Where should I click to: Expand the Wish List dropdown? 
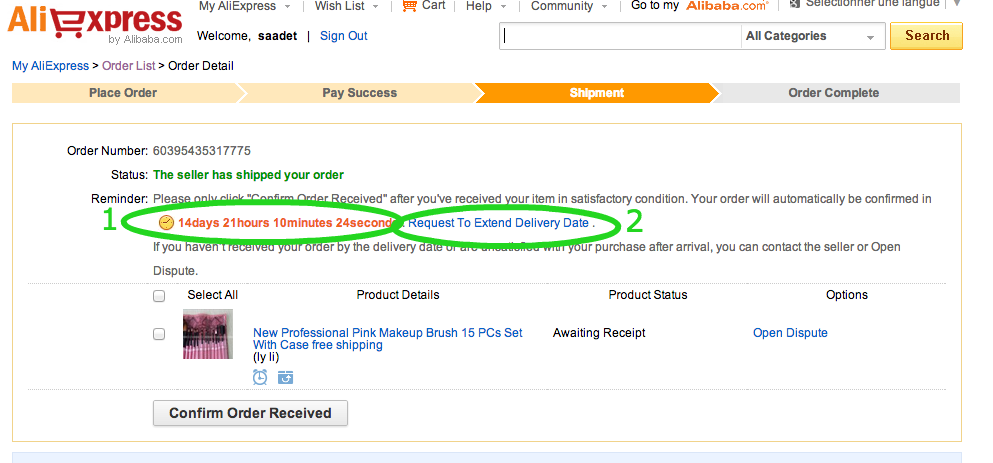[346, 6]
